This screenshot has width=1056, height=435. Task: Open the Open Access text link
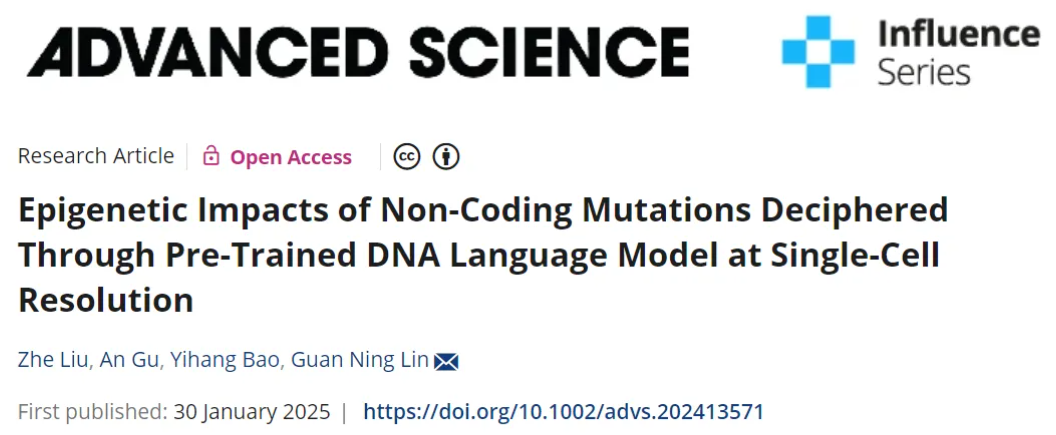pyautogui.click(x=291, y=157)
